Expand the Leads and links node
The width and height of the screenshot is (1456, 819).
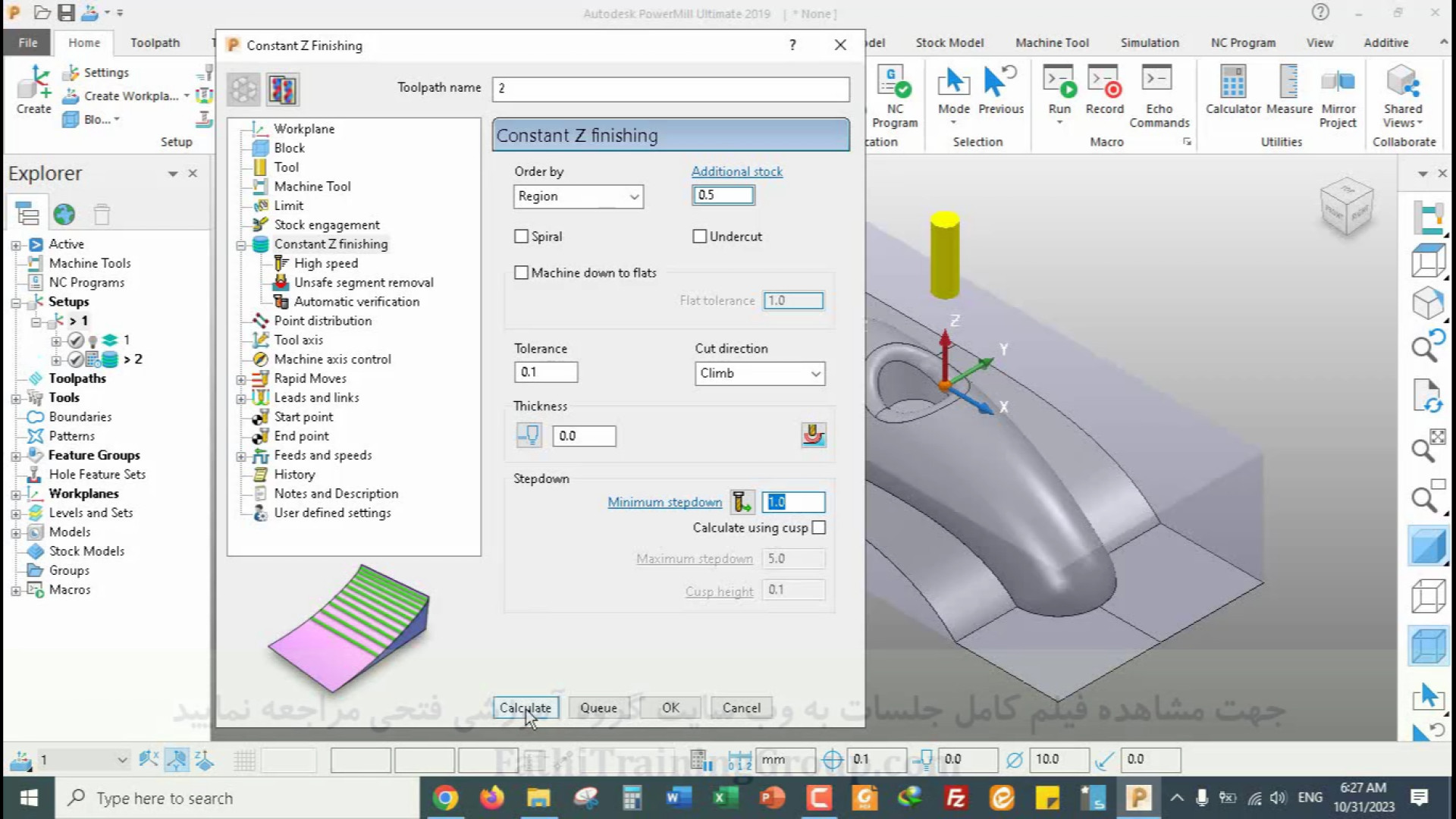[241, 398]
